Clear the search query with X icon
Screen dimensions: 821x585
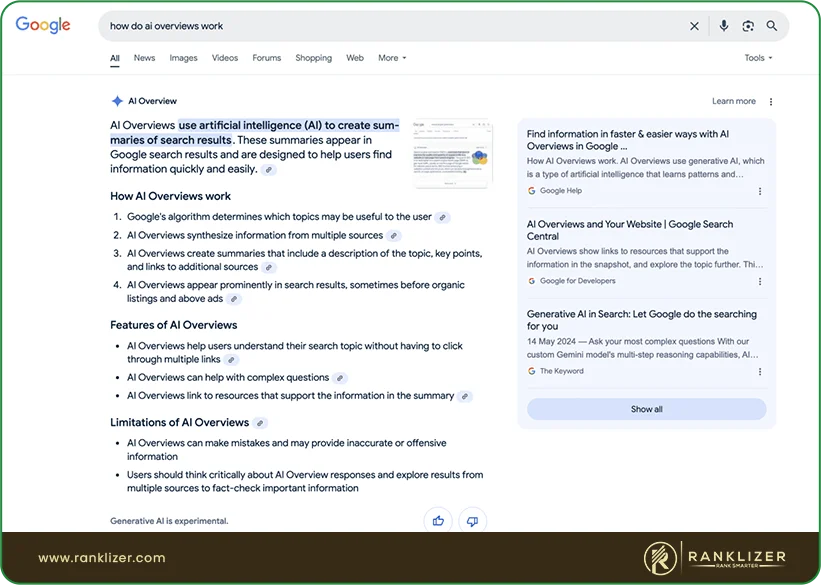tap(694, 26)
